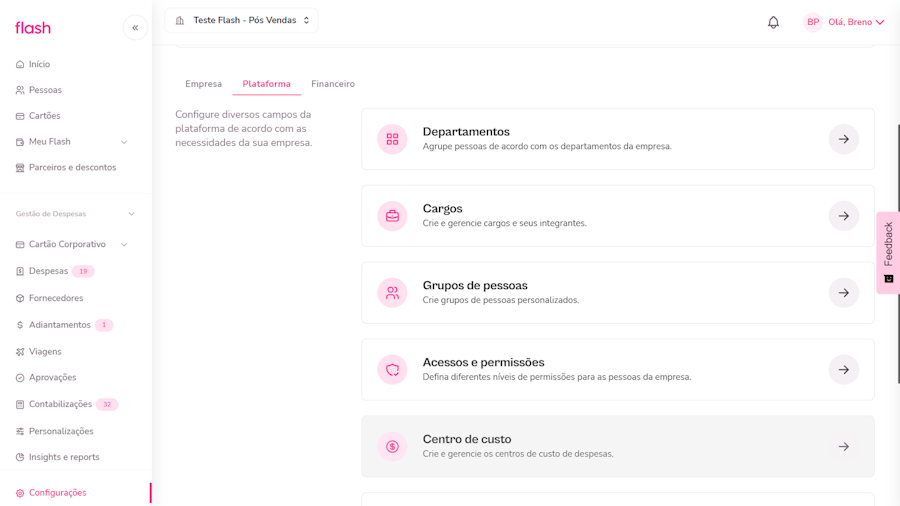Click the Adiantamentos 1 count badge
The height and width of the screenshot is (506, 900).
pos(104,325)
